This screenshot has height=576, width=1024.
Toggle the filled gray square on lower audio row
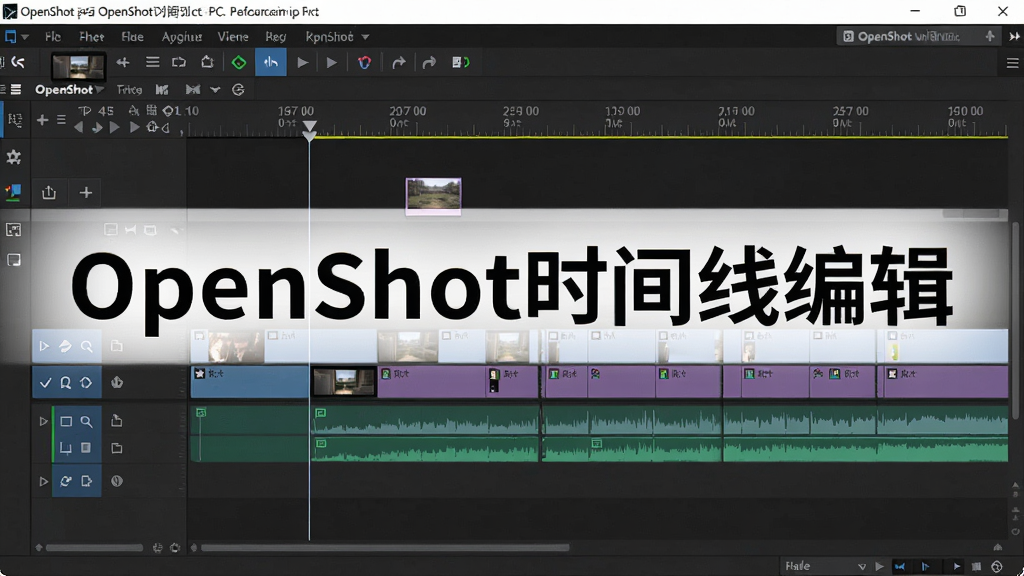86,447
